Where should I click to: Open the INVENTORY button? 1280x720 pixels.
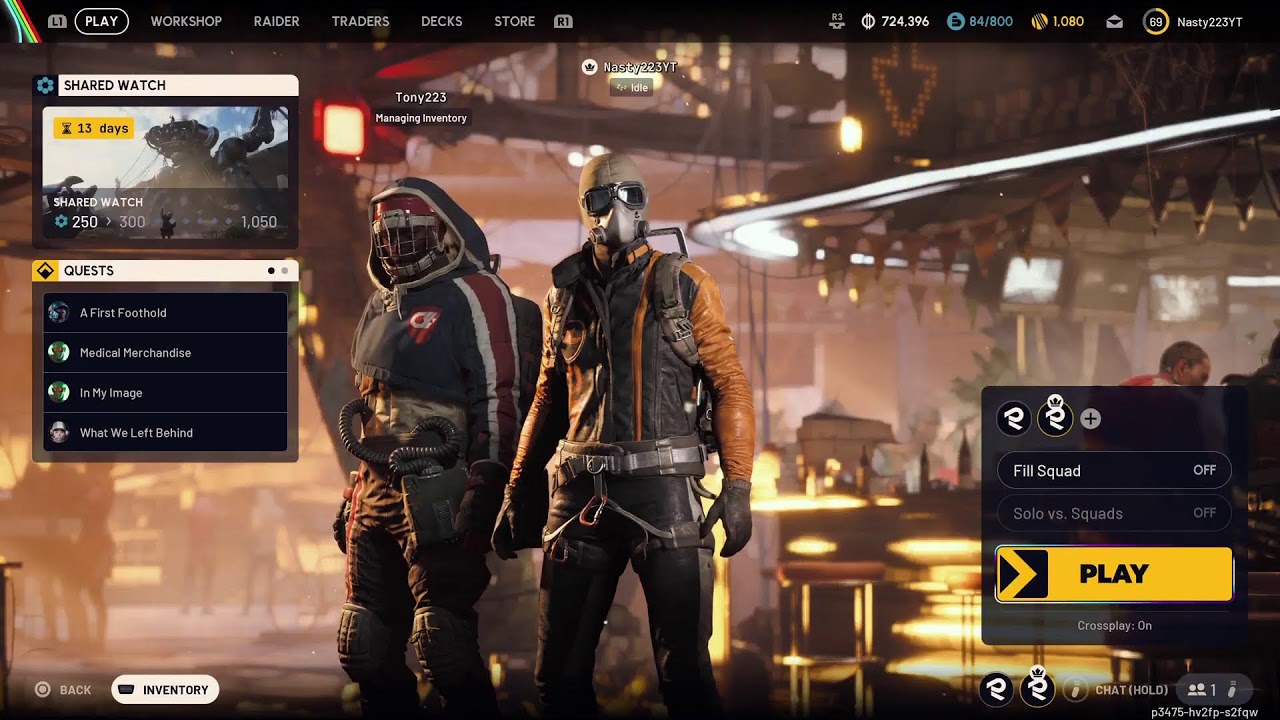point(165,690)
